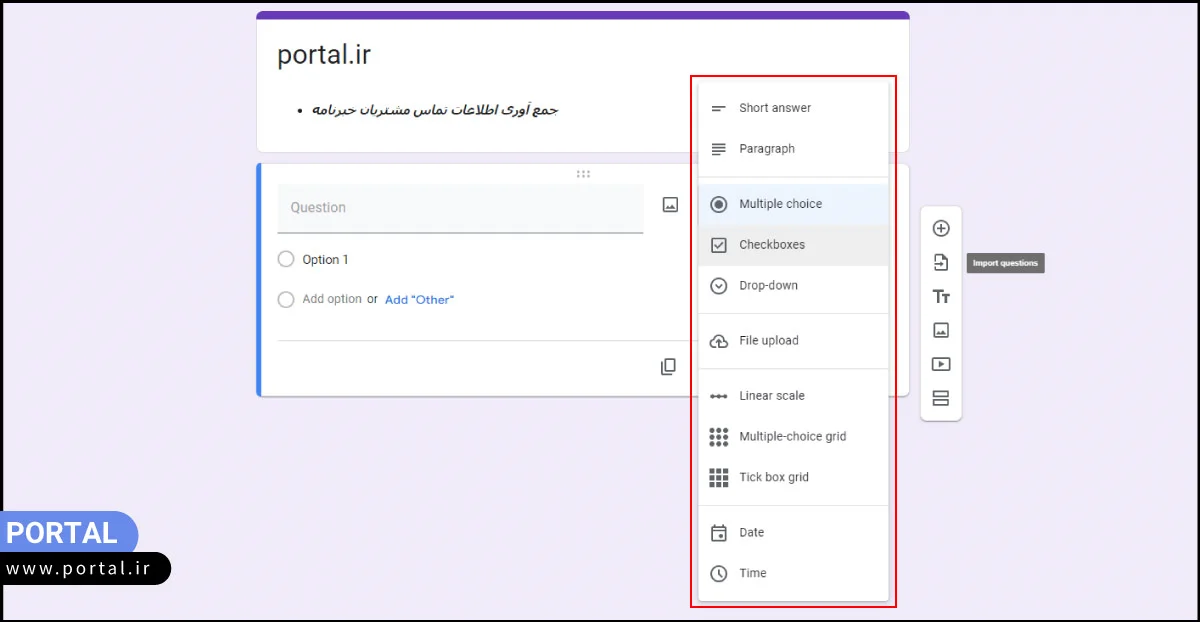Click Add option in the question card
This screenshot has width=1200, height=622.
pyautogui.click(x=330, y=298)
